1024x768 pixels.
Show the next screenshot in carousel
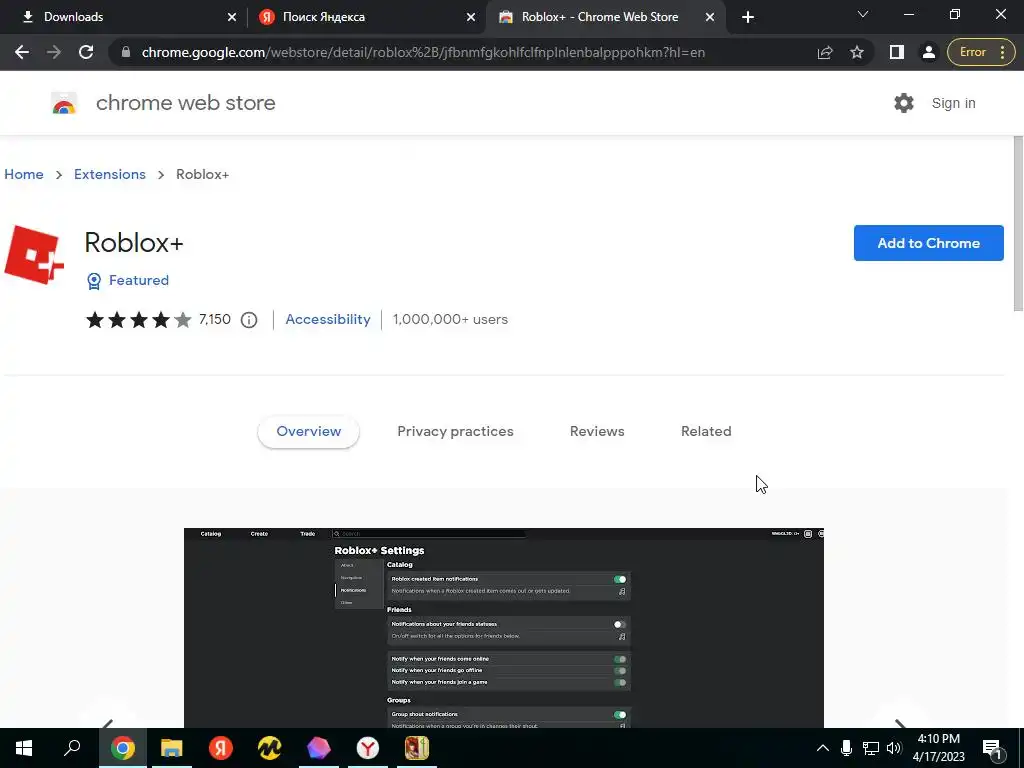click(x=900, y=722)
